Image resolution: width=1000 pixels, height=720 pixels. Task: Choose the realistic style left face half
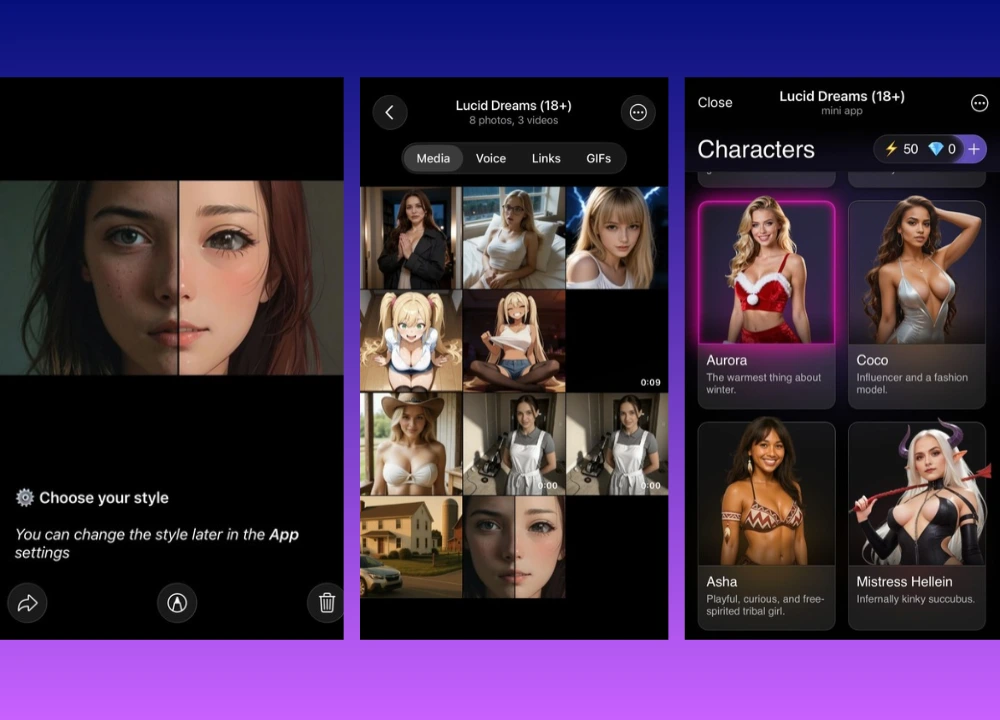pos(89,277)
